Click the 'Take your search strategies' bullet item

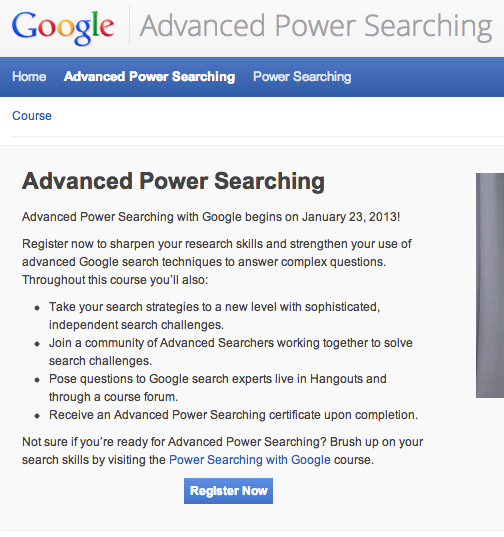[x=214, y=316]
